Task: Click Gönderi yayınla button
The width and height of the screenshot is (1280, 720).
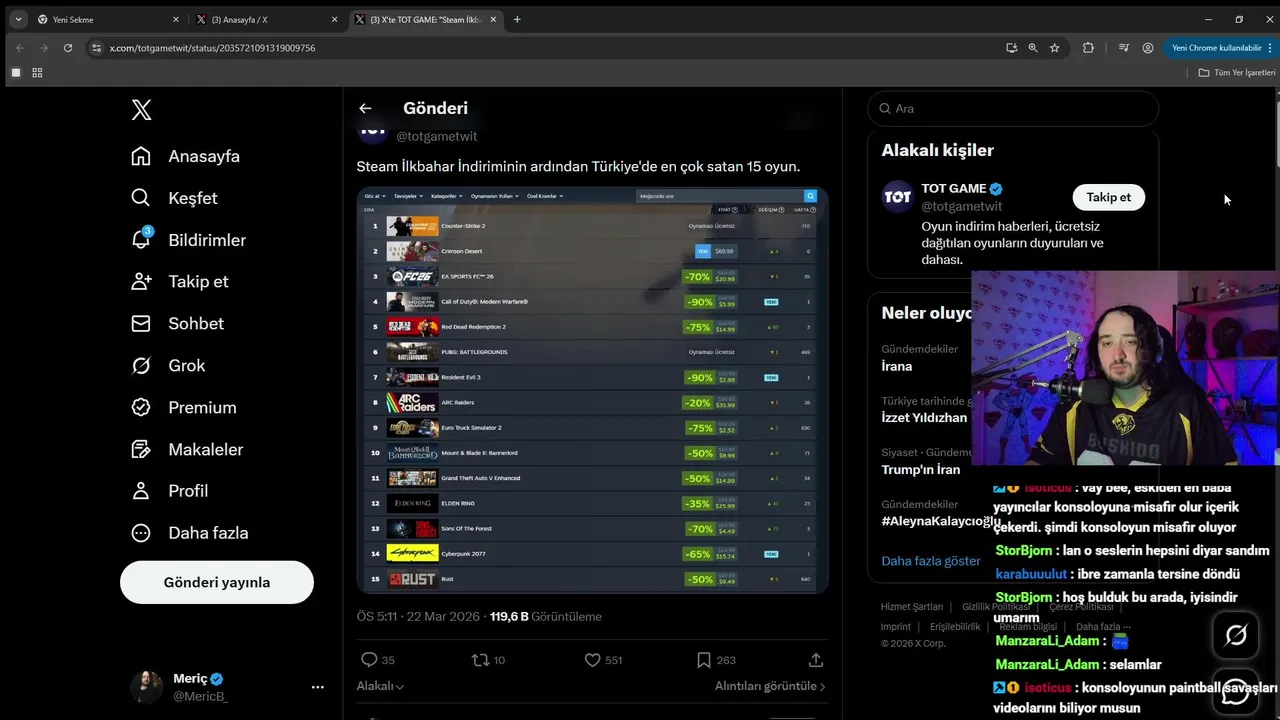Action: click(217, 582)
